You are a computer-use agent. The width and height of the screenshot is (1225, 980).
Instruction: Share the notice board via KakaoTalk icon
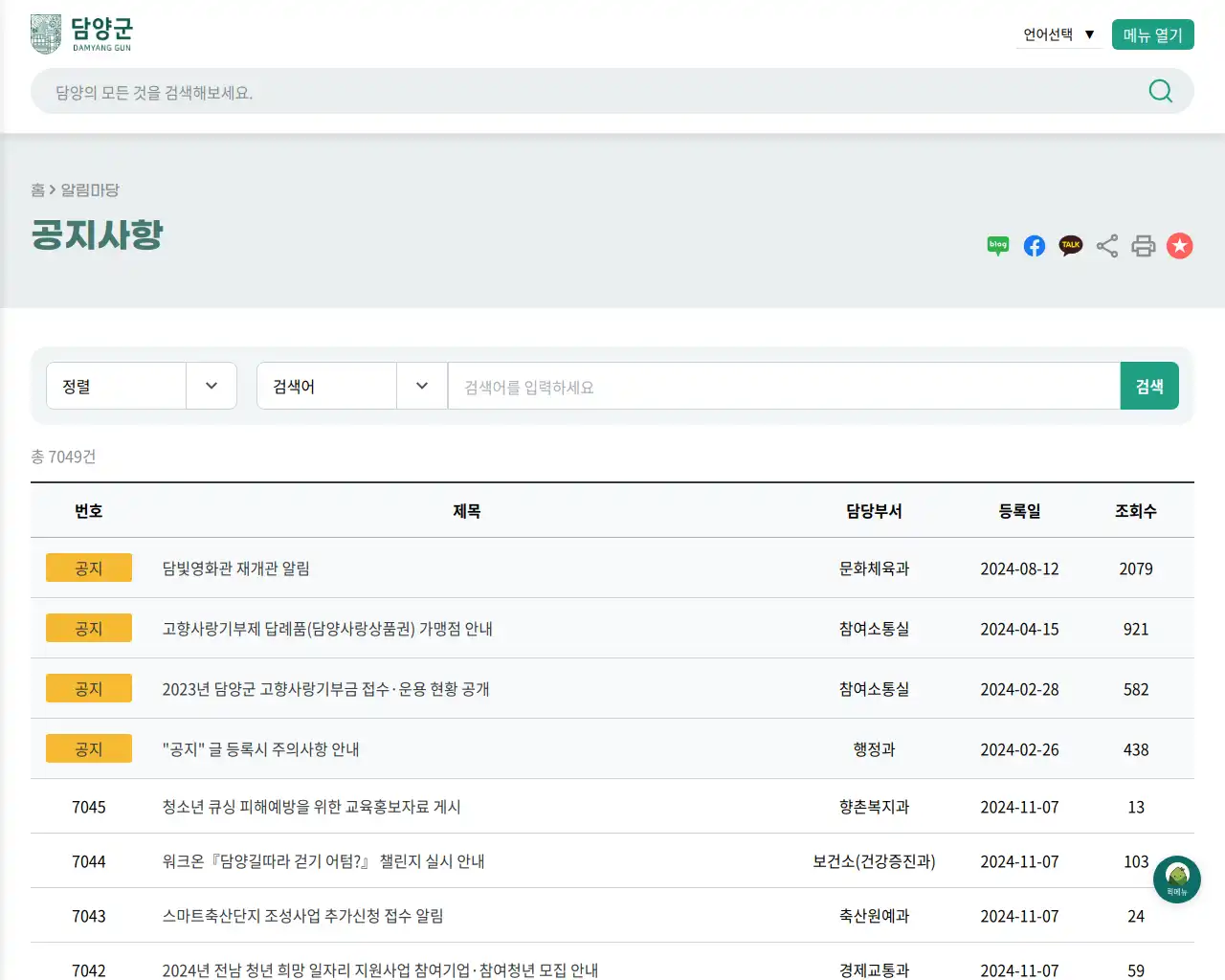coord(1070,246)
